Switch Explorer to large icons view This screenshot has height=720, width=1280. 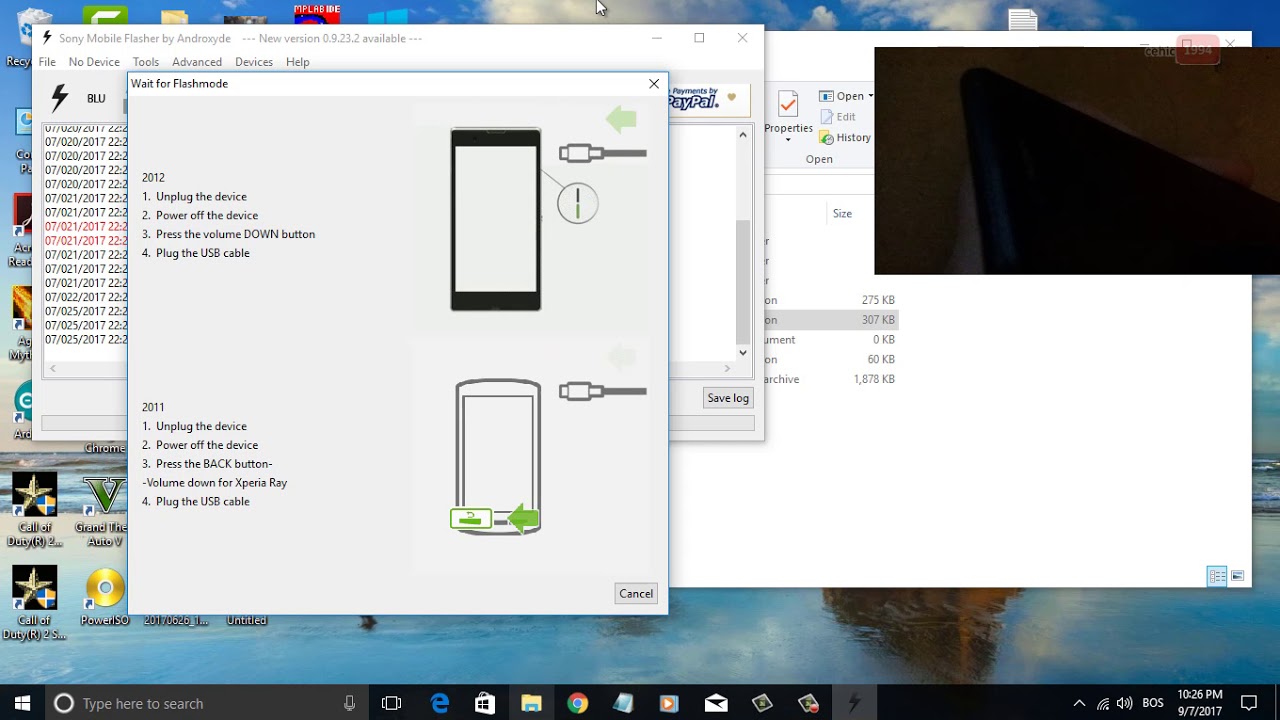(x=1237, y=576)
